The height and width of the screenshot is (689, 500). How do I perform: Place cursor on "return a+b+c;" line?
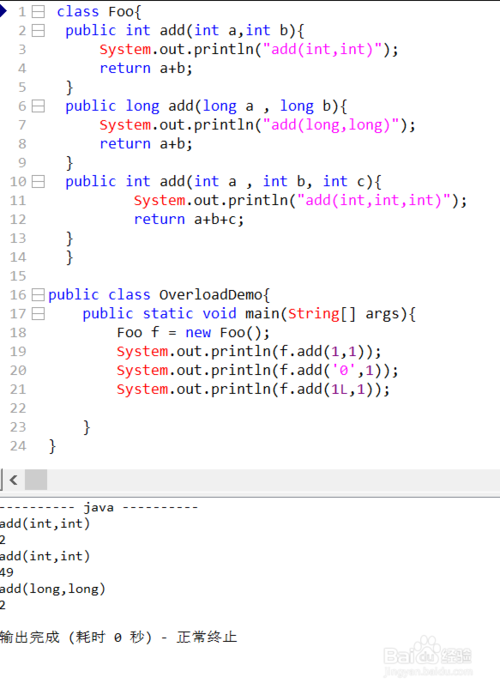click(x=189, y=219)
